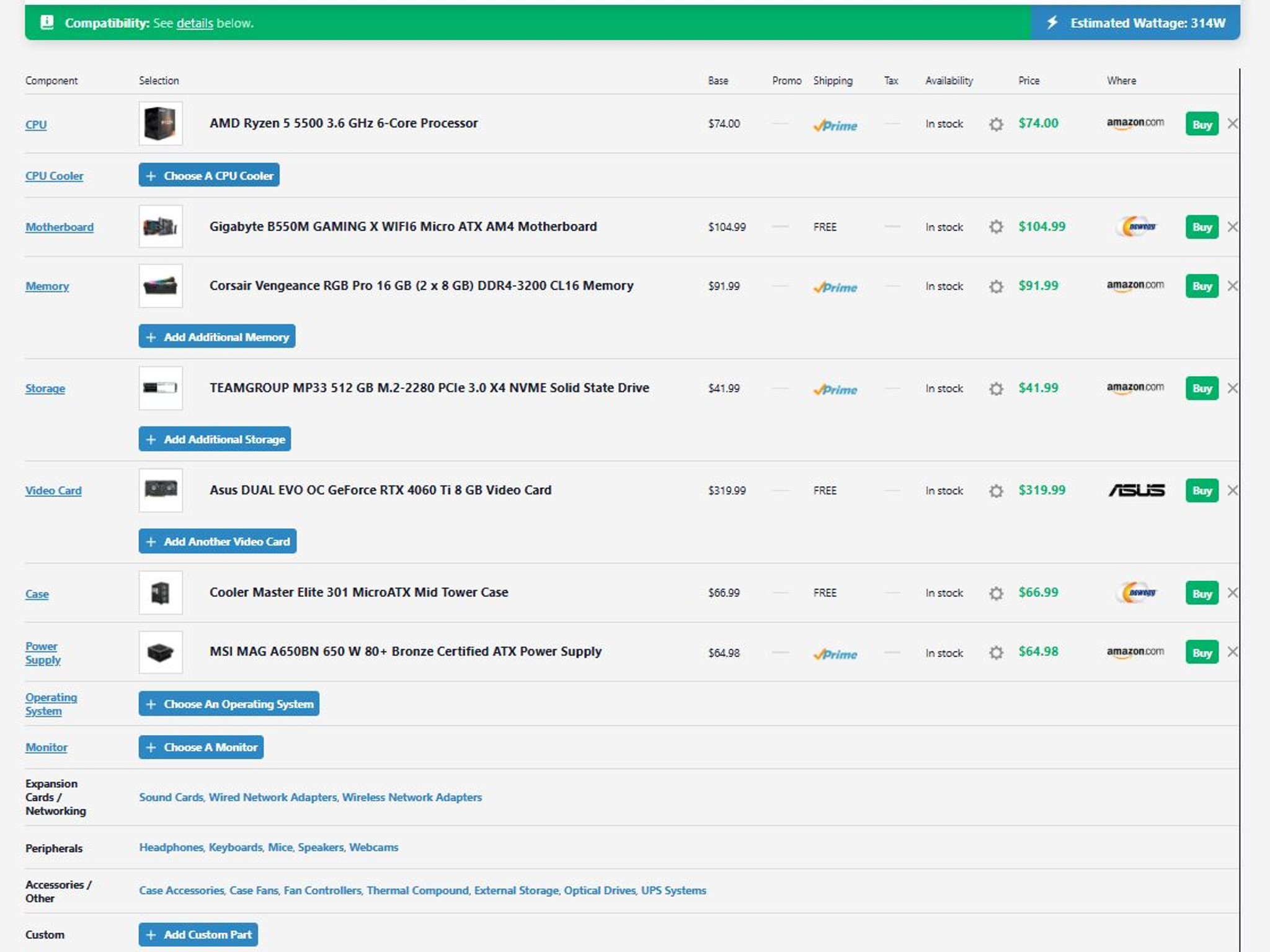The width and height of the screenshot is (1270, 952).
Task: Click the lightning bolt wattage icon
Action: click(x=1052, y=23)
